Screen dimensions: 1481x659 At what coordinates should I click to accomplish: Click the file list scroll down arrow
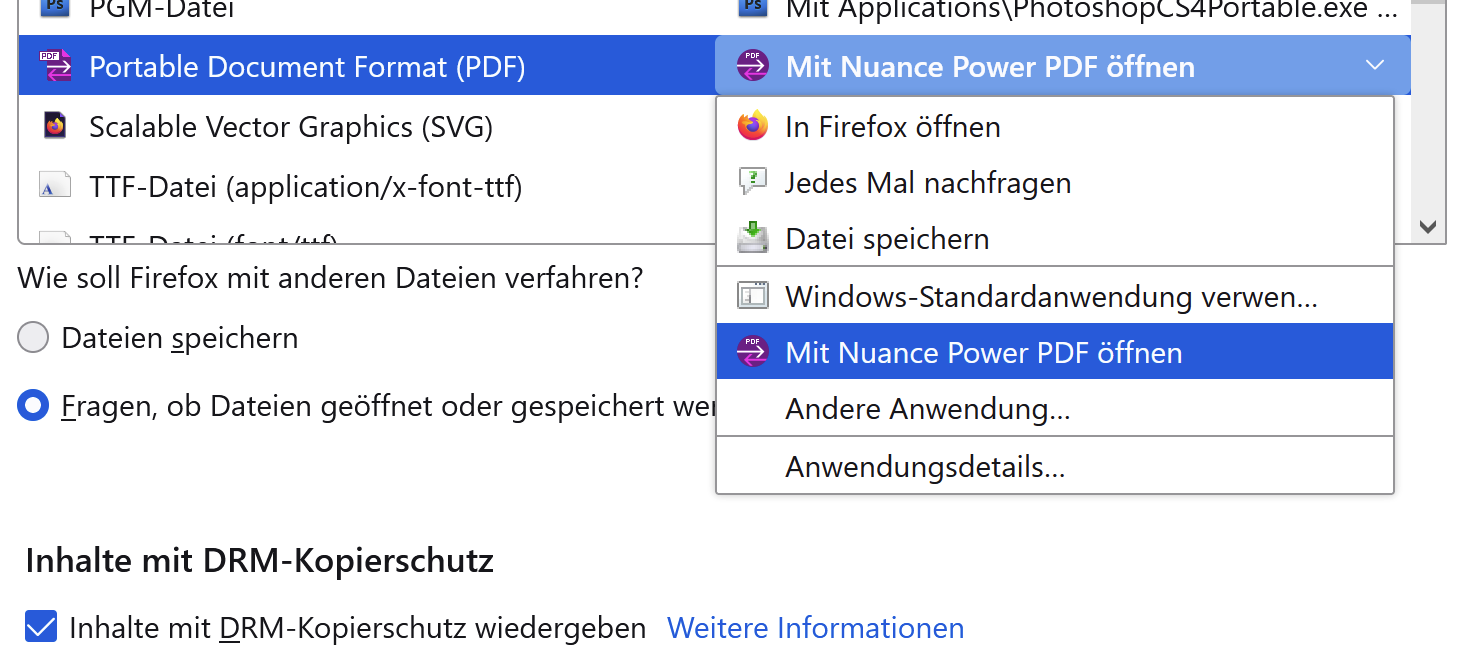coord(1427,228)
